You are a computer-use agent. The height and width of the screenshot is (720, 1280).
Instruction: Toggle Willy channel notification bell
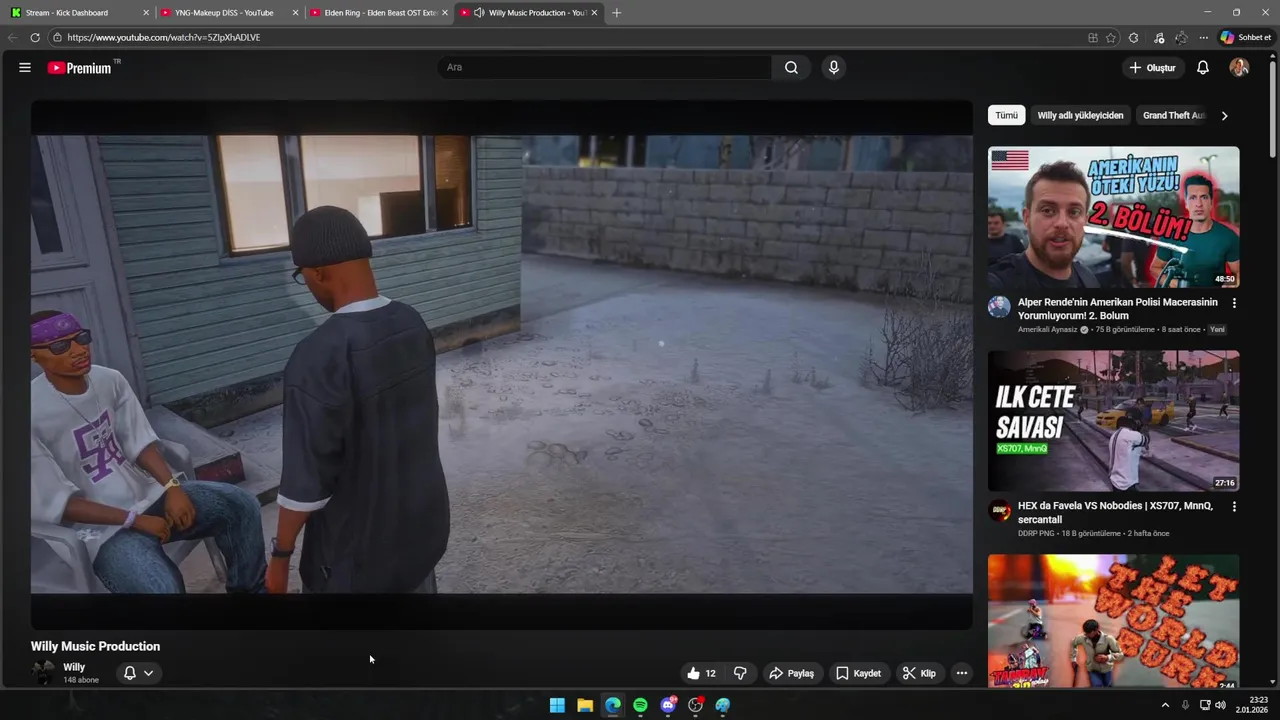coord(129,673)
